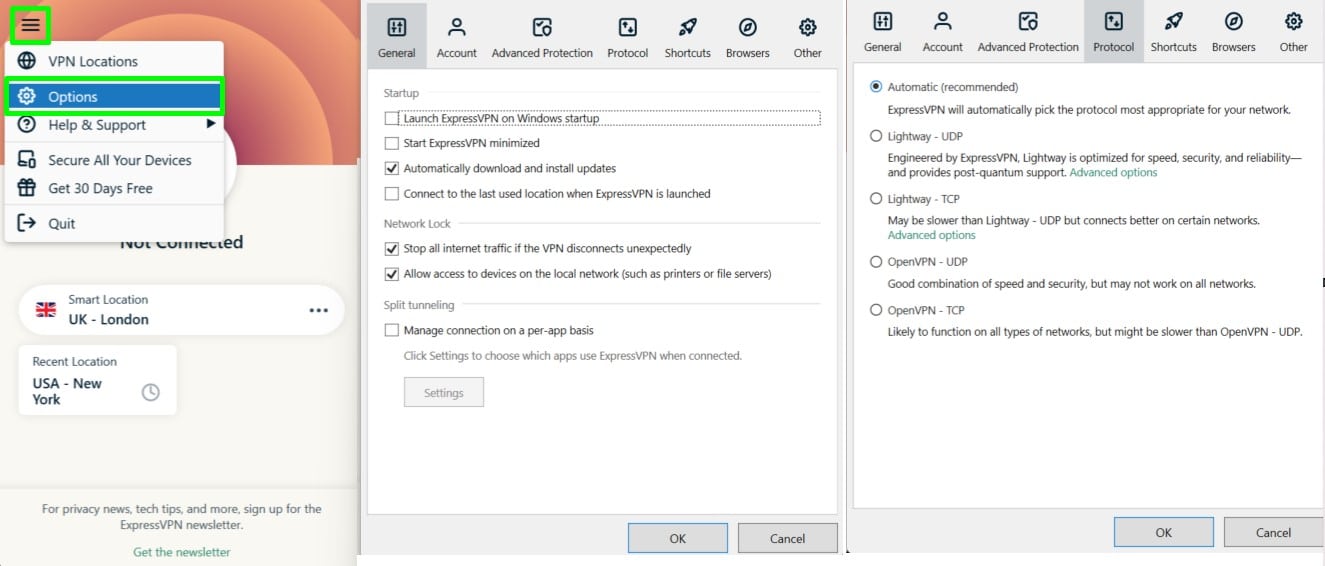
Task: Click the globe icon beside VPN Locations
Action: point(28,61)
